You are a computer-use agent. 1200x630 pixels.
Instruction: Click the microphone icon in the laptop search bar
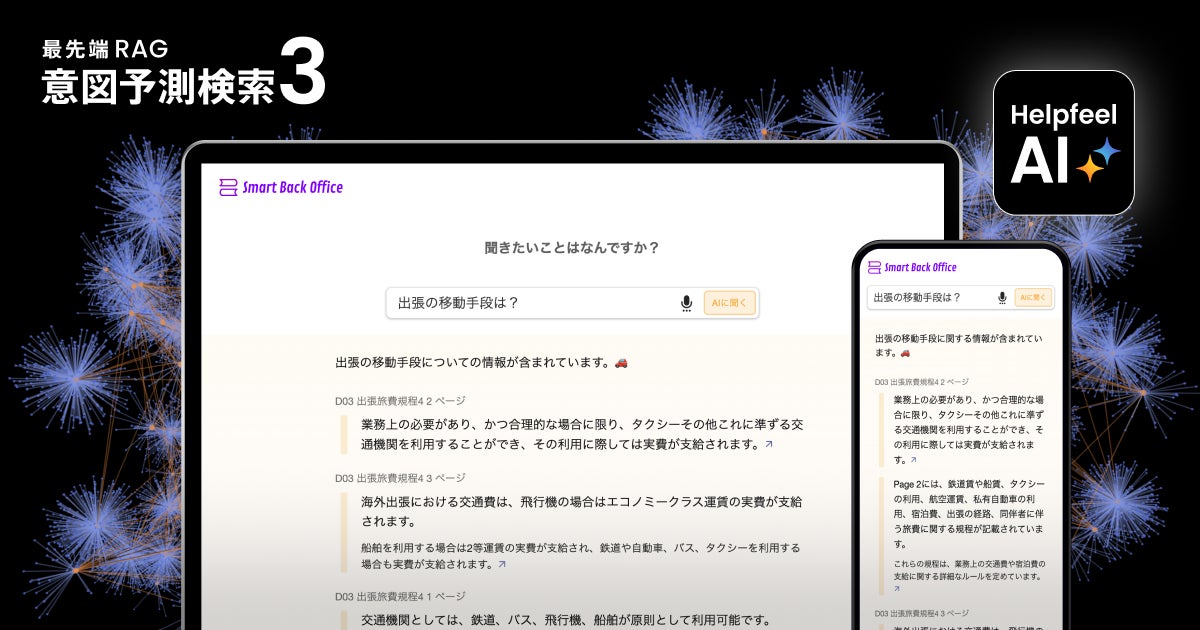click(686, 303)
